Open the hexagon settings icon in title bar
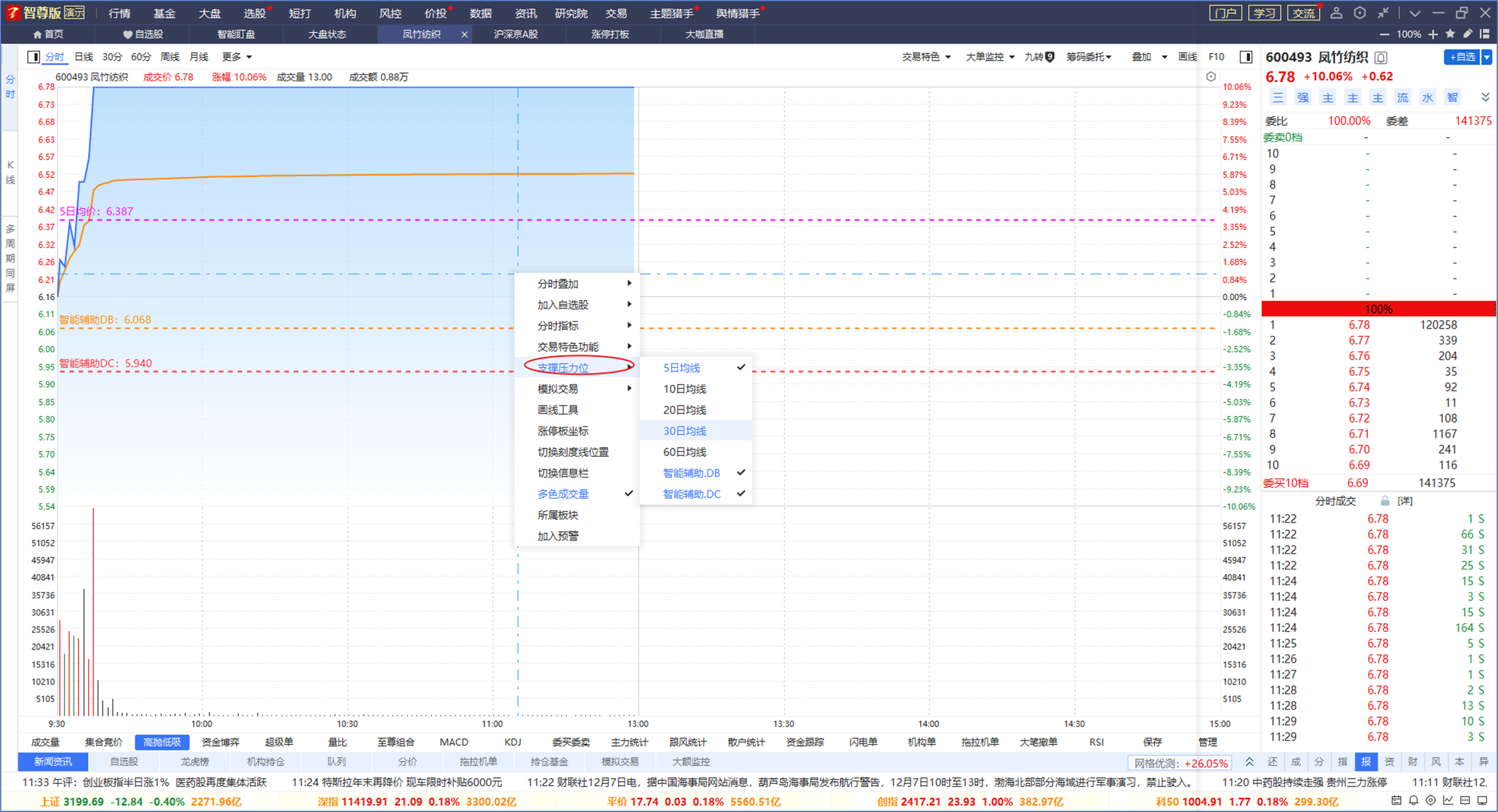Screen dimensions: 1498x812 [x=1359, y=13]
